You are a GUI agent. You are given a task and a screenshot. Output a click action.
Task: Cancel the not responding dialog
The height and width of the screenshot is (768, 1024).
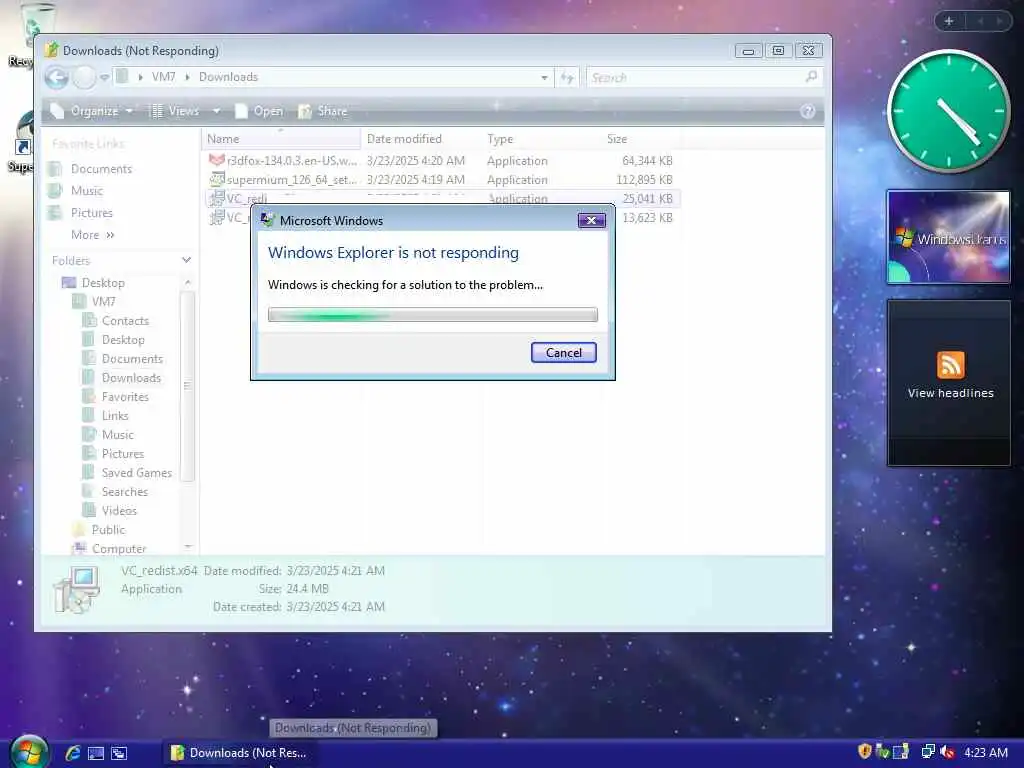[x=563, y=353]
